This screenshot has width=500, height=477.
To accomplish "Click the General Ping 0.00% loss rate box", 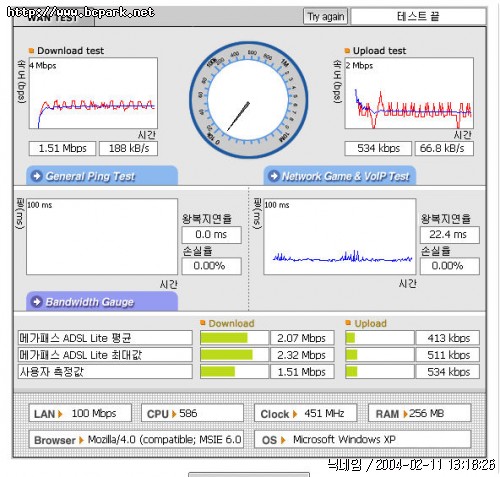I will click(211, 266).
